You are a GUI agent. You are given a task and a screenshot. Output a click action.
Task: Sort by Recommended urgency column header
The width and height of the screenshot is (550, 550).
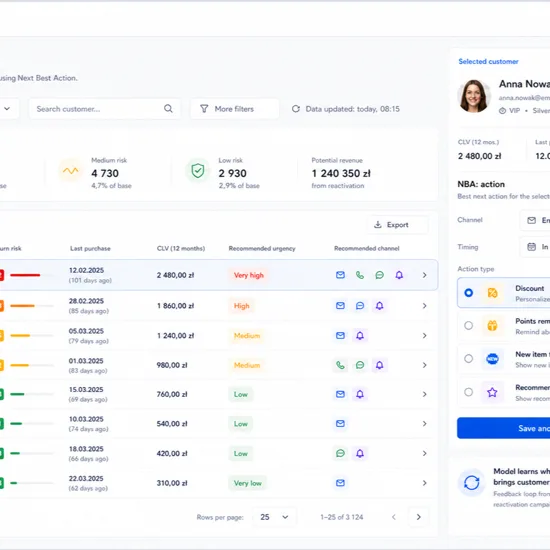point(262,248)
